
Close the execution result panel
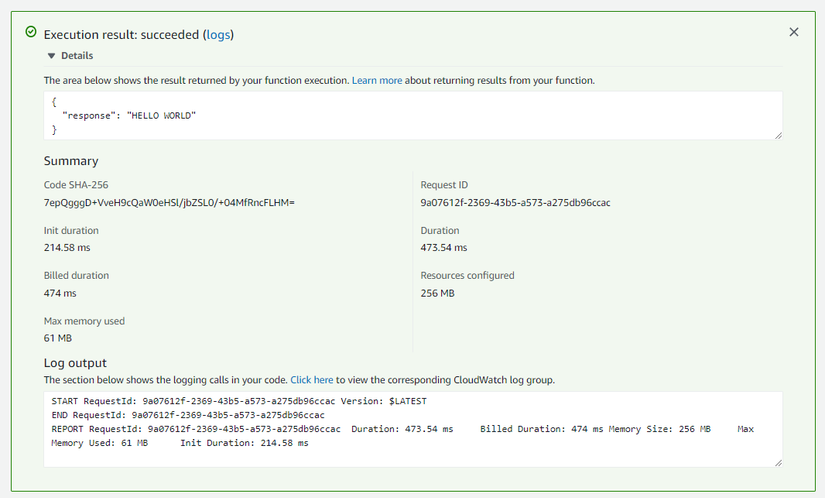(793, 32)
